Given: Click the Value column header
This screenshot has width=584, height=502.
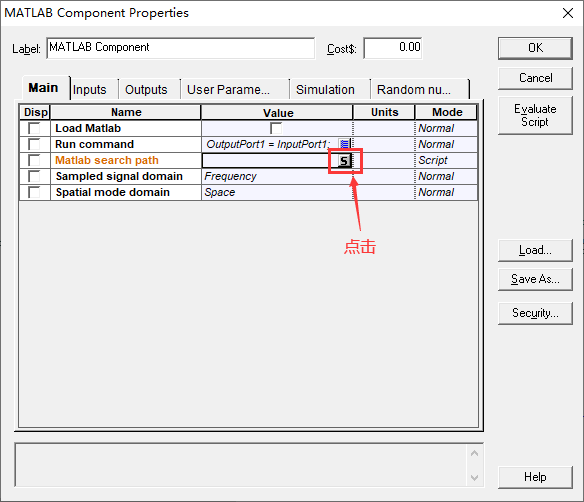Looking at the screenshot, I should coord(277,112).
